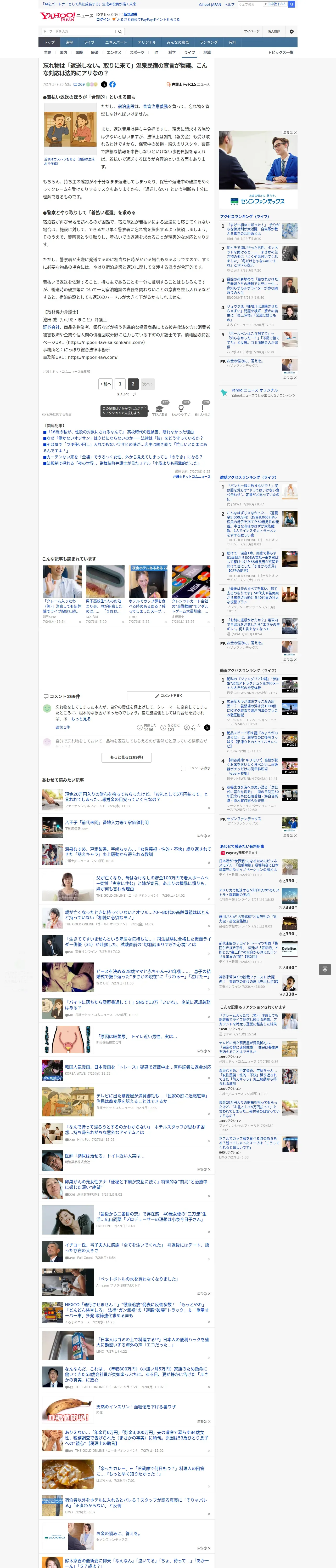Screen dimensions: 336x1568
Task: Click the マイページ link
Action: pyautogui.click(x=252, y=32)
